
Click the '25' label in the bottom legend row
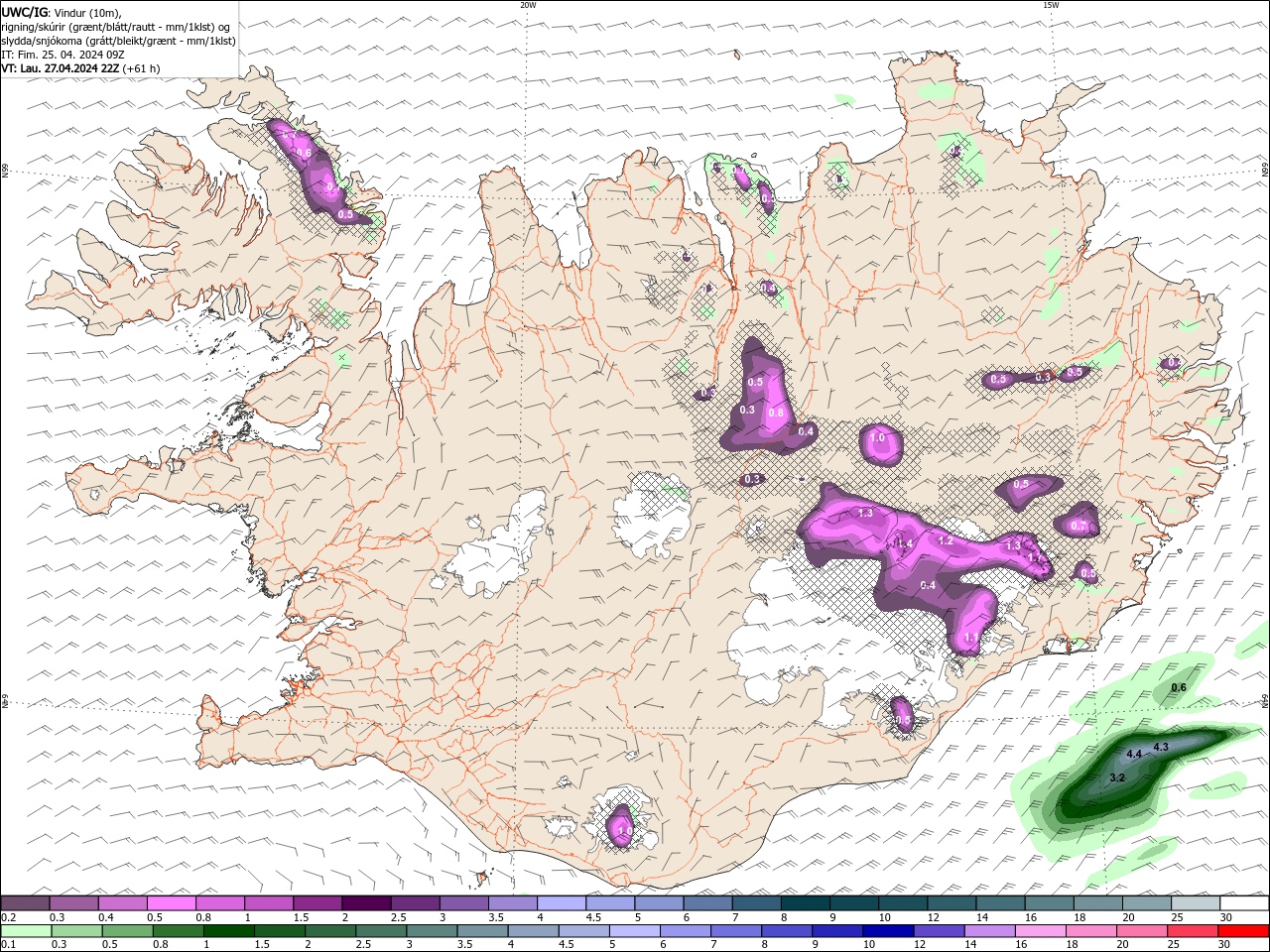pos(1175,945)
